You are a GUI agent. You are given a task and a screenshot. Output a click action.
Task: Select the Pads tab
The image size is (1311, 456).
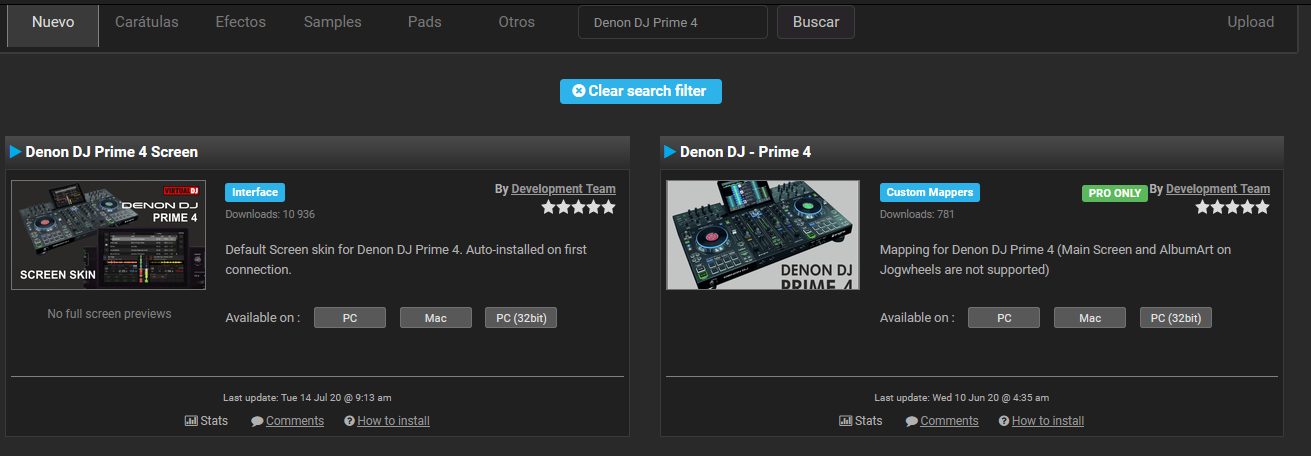(x=425, y=22)
